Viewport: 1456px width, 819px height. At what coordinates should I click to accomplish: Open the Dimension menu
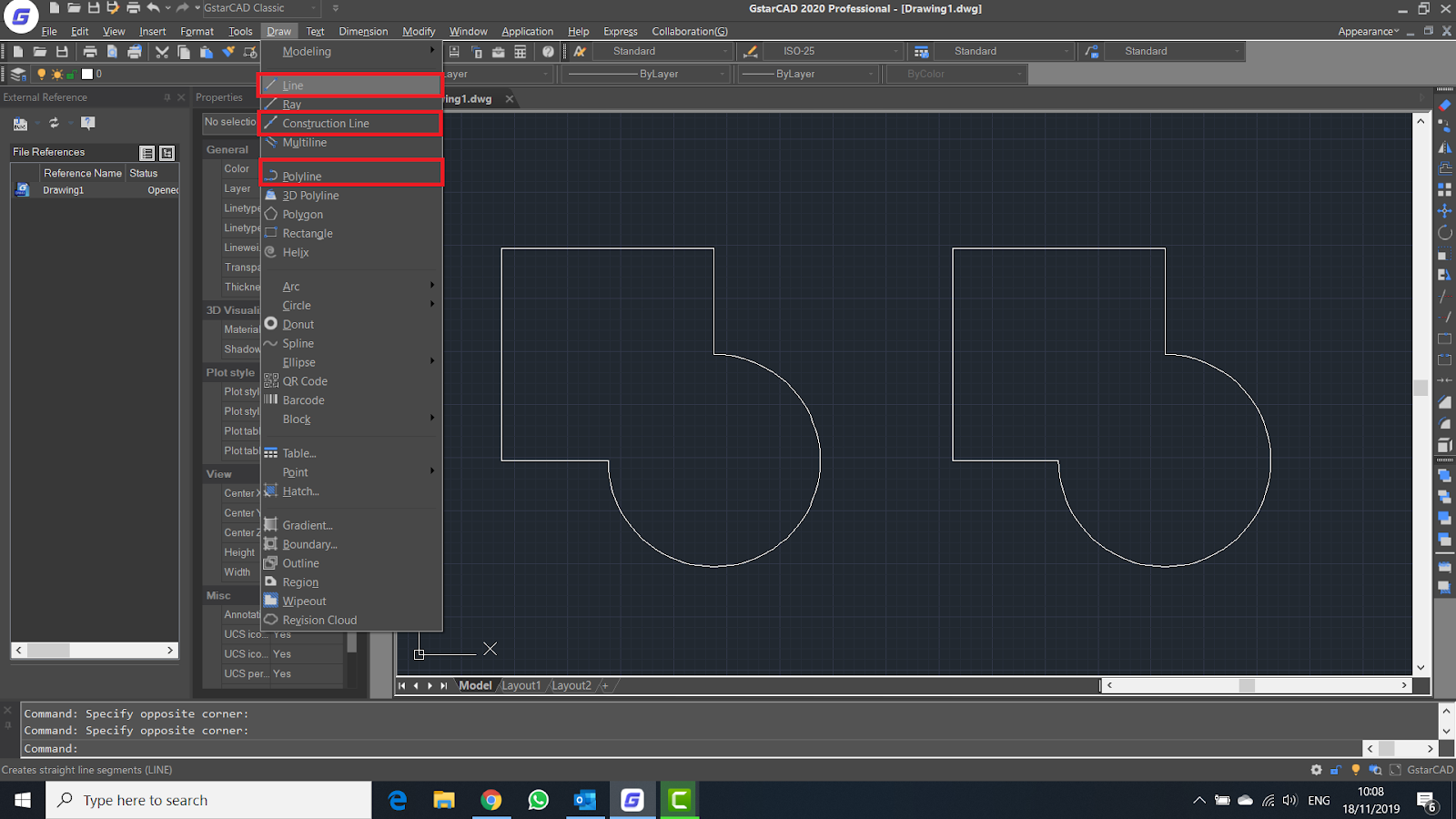[363, 30]
